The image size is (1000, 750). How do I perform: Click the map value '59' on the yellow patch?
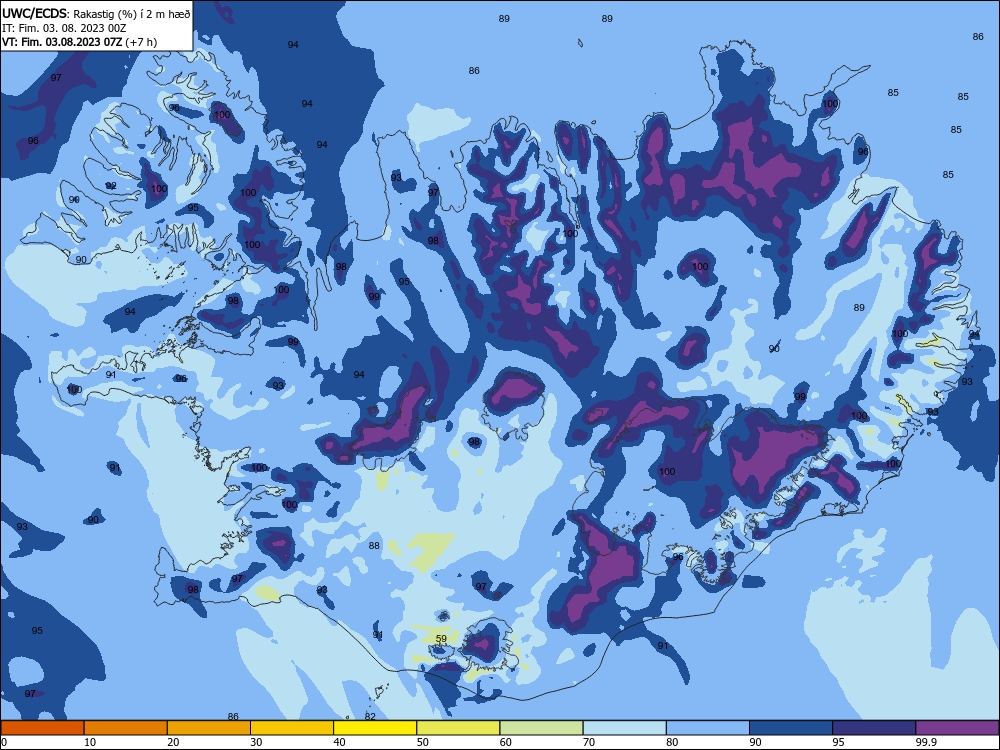click(441, 638)
